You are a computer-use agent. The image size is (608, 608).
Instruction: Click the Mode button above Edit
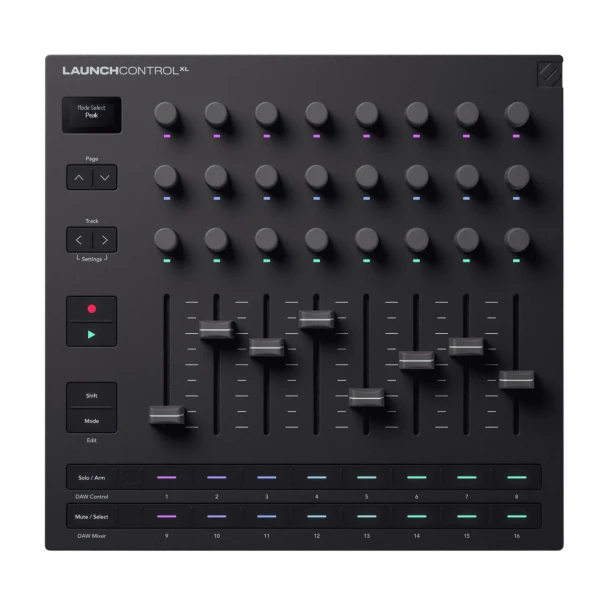(92, 421)
